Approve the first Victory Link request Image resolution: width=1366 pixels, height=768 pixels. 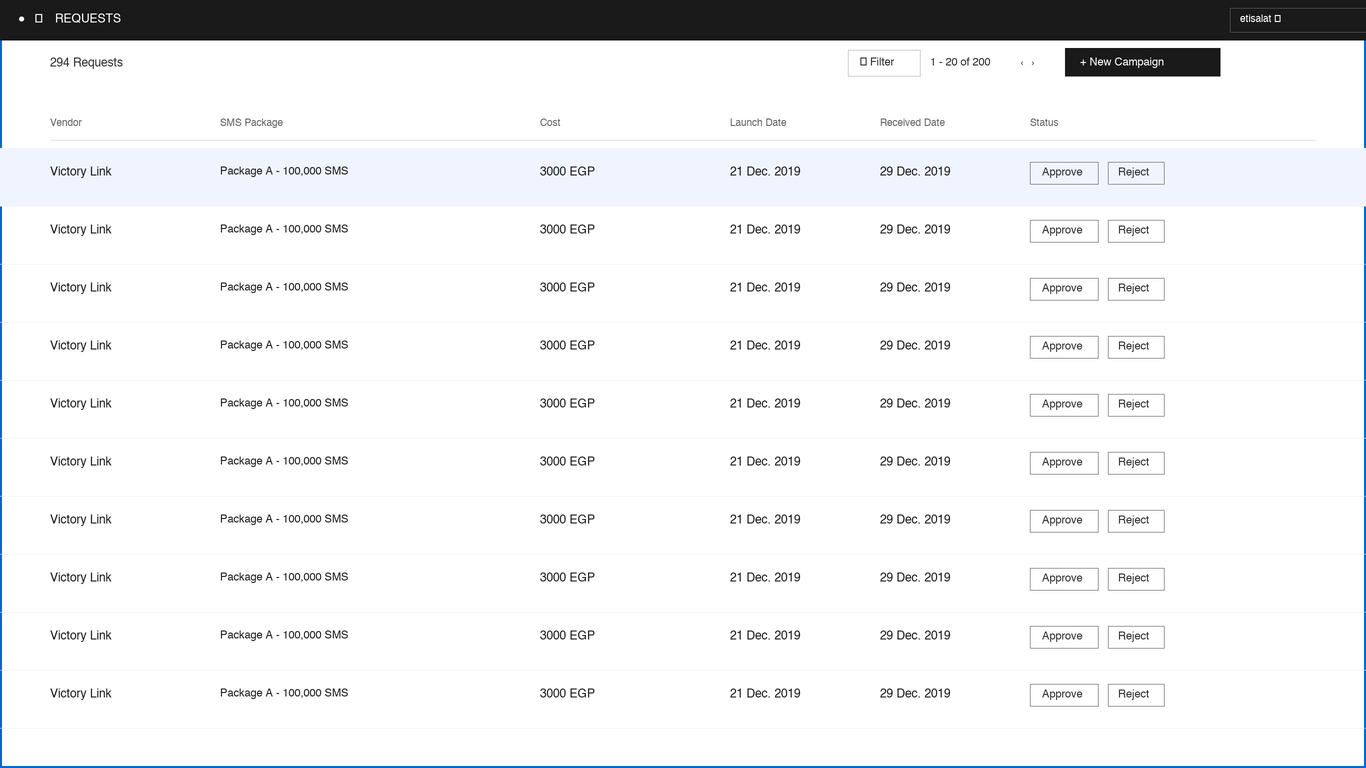coord(1063,172)
